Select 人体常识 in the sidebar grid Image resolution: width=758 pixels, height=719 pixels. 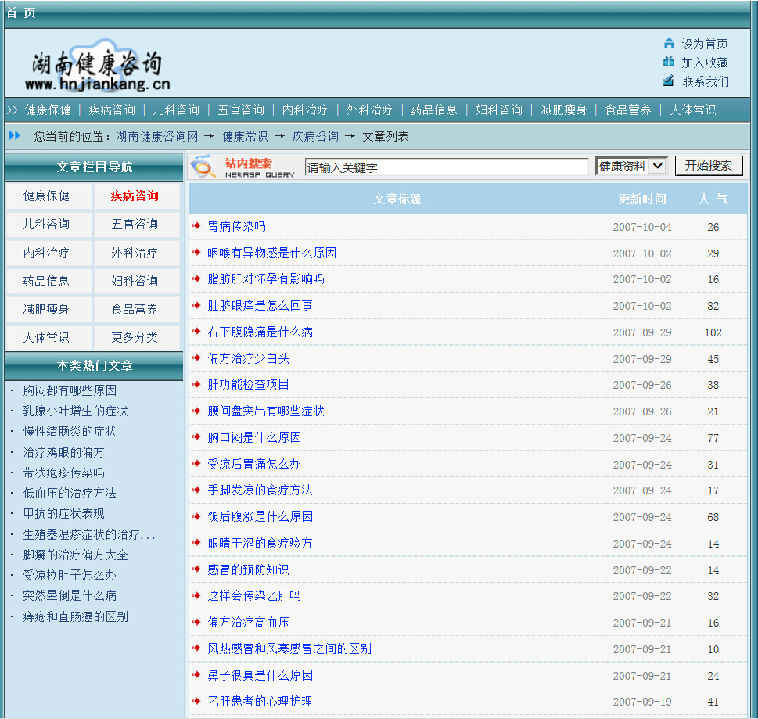pos(46,337)
